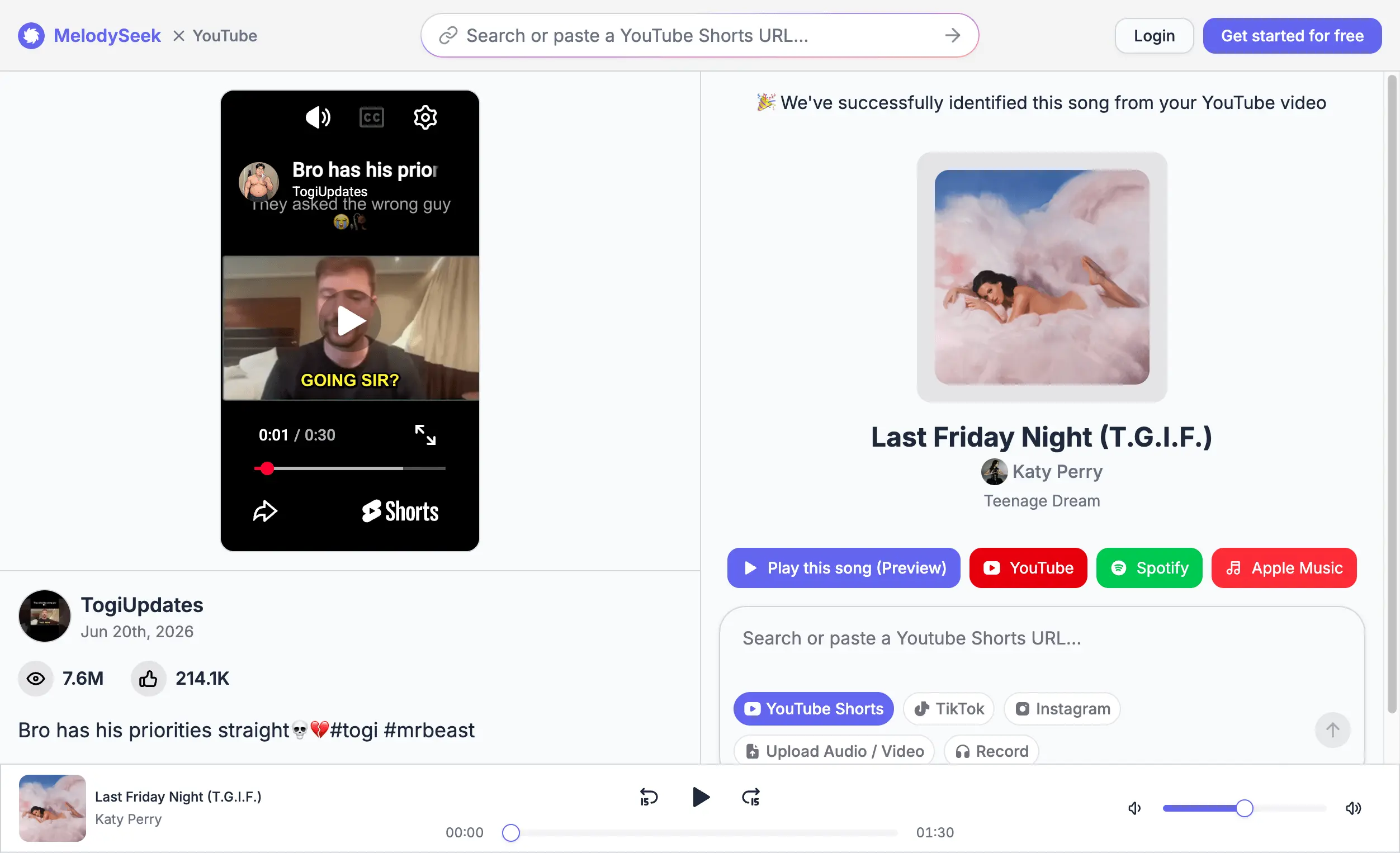Click the MelodySeek logo icon

(31, 36)
